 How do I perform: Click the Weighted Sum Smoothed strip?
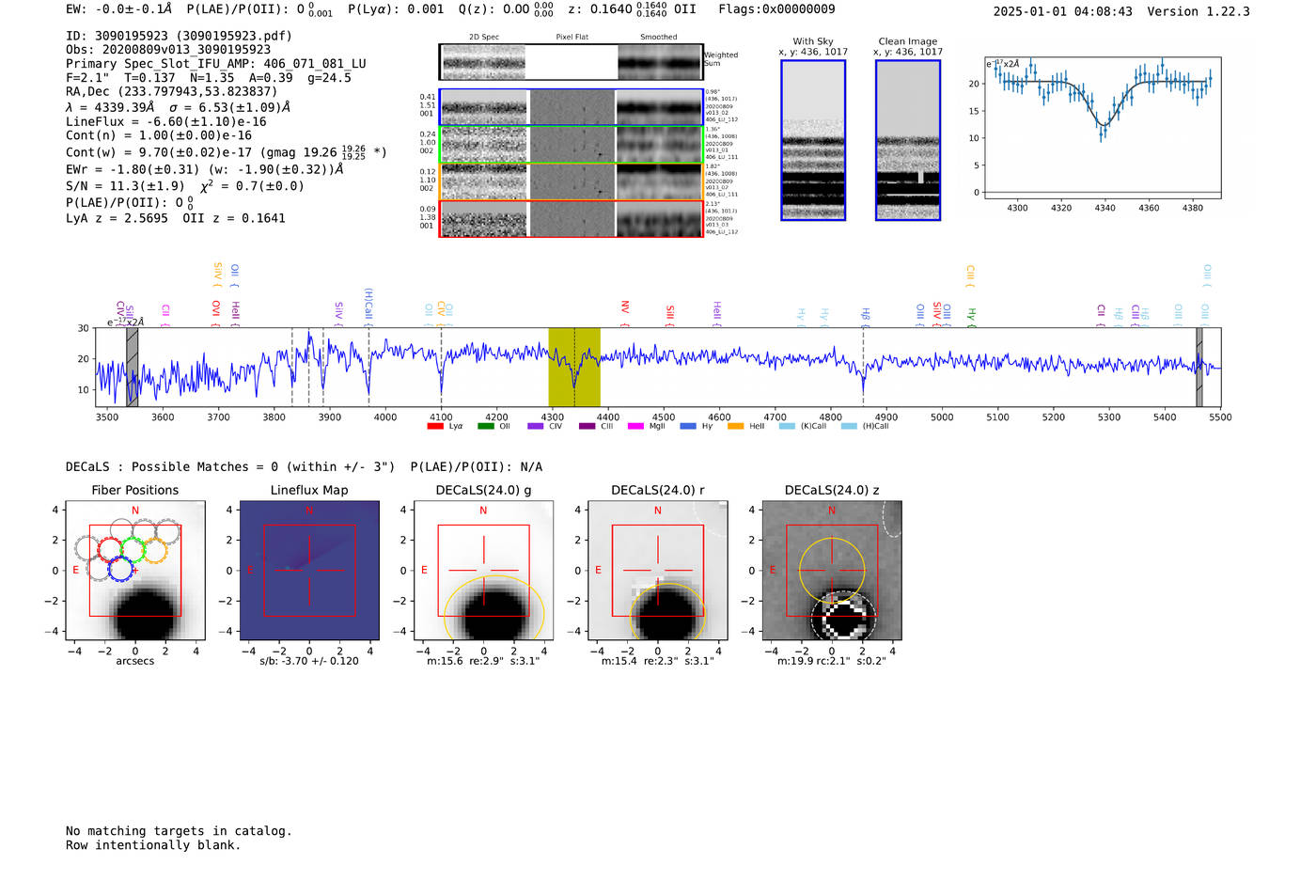659,62
